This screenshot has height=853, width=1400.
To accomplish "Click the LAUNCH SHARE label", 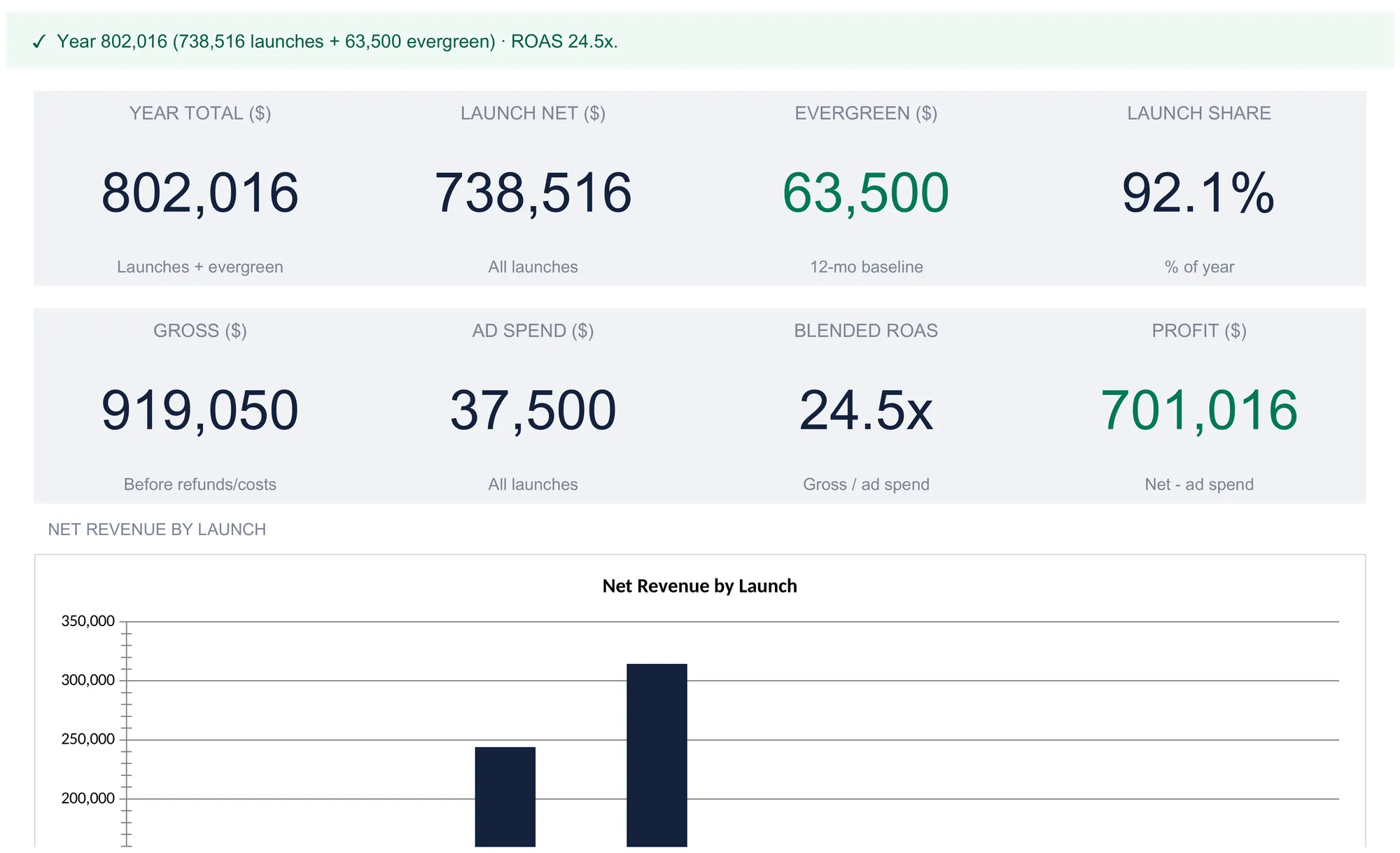I will (x=1199, y=113).
